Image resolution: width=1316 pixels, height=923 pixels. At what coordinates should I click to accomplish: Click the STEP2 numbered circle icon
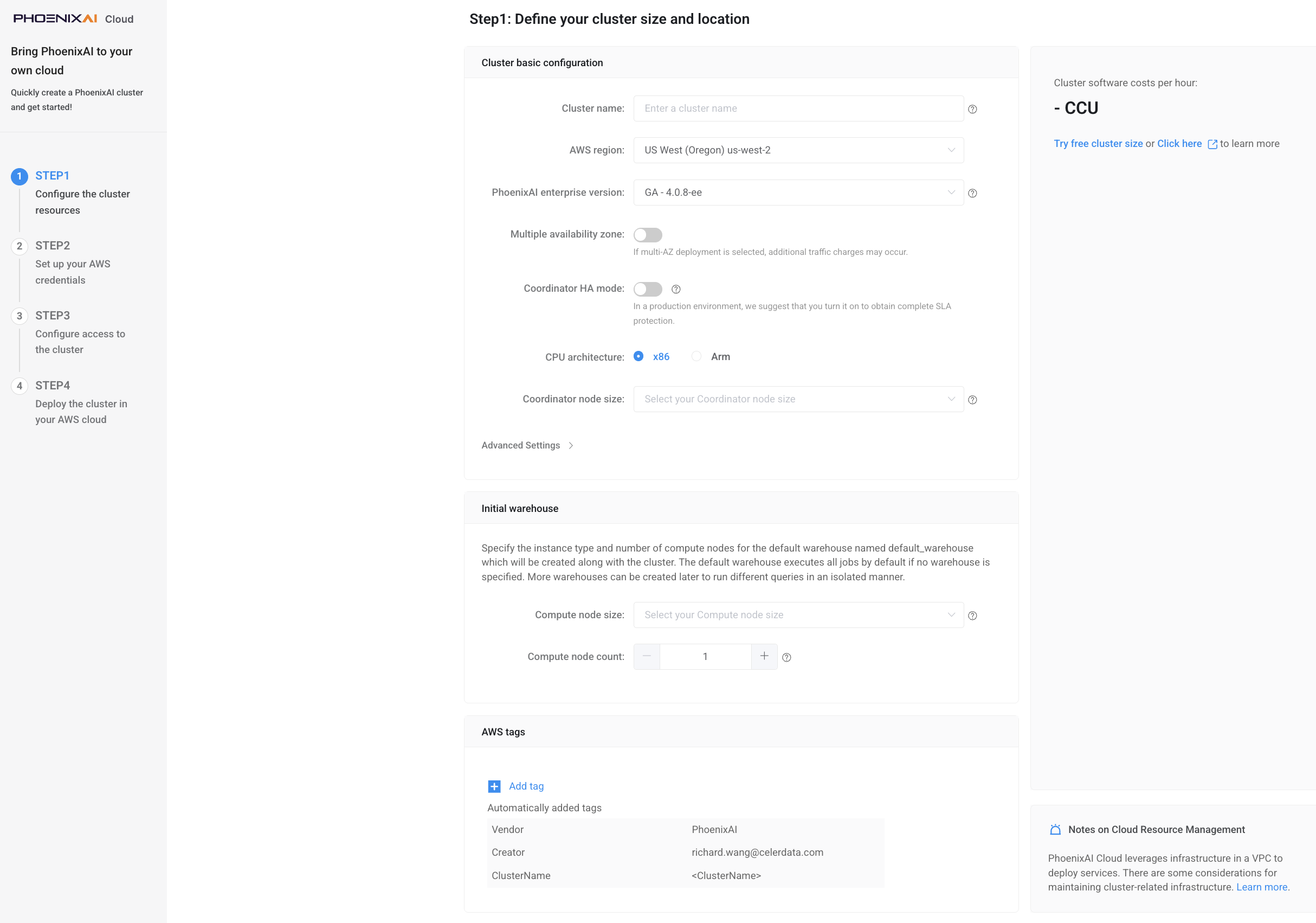tap(20, 246)
